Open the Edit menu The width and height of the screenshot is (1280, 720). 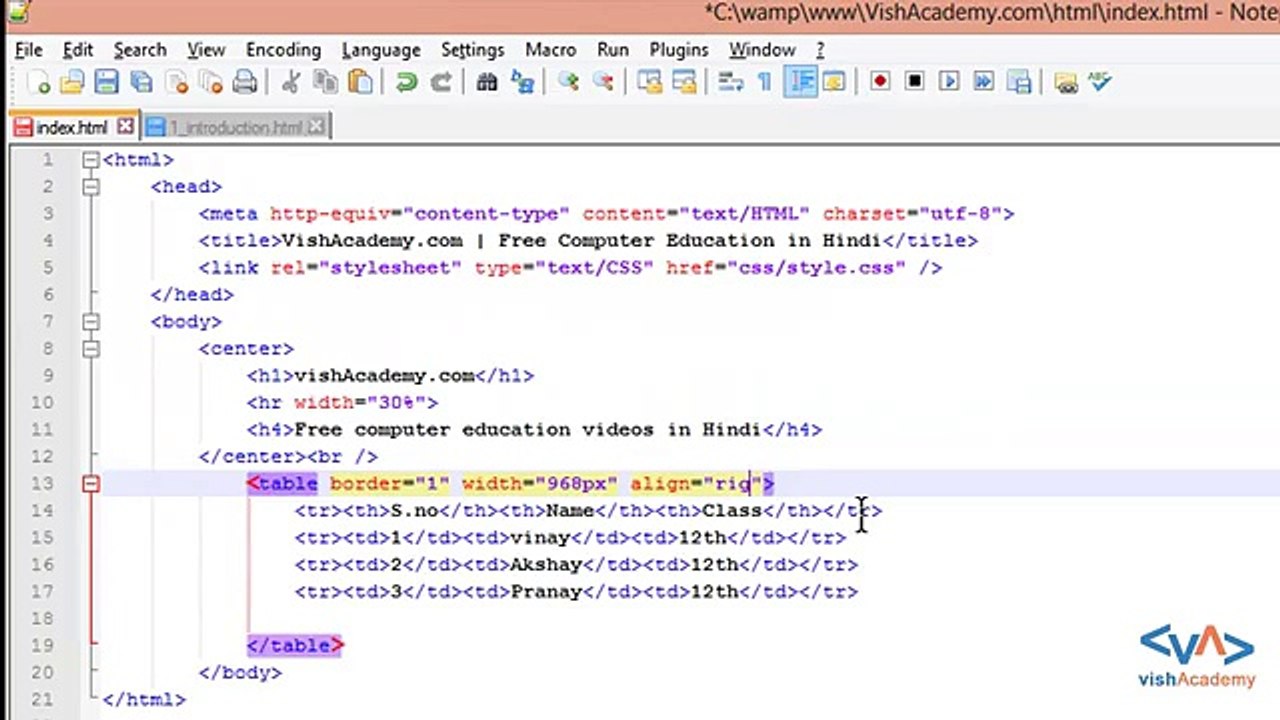point(77,49)
